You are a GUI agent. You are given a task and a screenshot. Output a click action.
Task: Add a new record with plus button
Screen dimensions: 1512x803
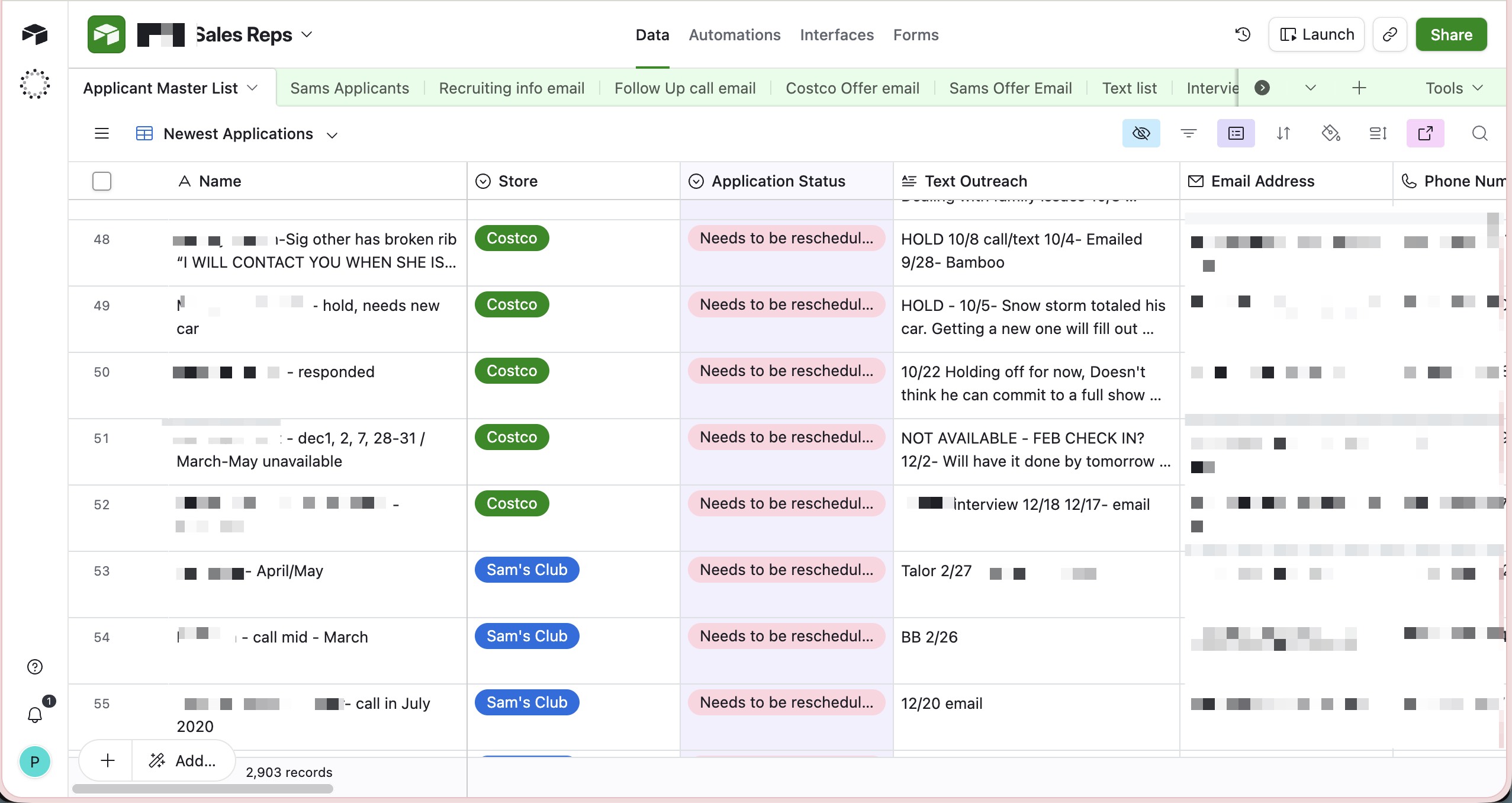(108, 760)
